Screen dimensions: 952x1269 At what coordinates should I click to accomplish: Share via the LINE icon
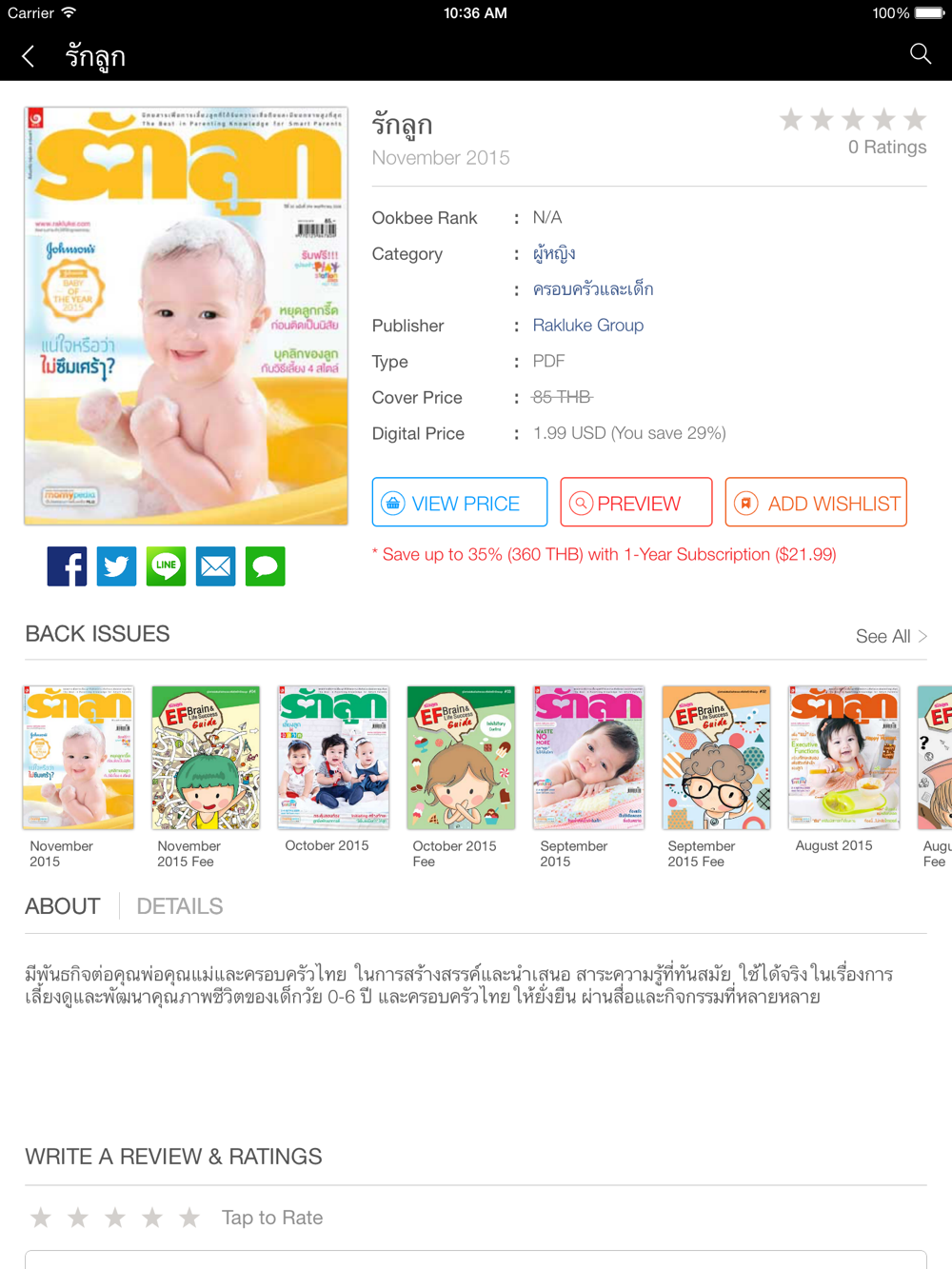click(166, 566)
